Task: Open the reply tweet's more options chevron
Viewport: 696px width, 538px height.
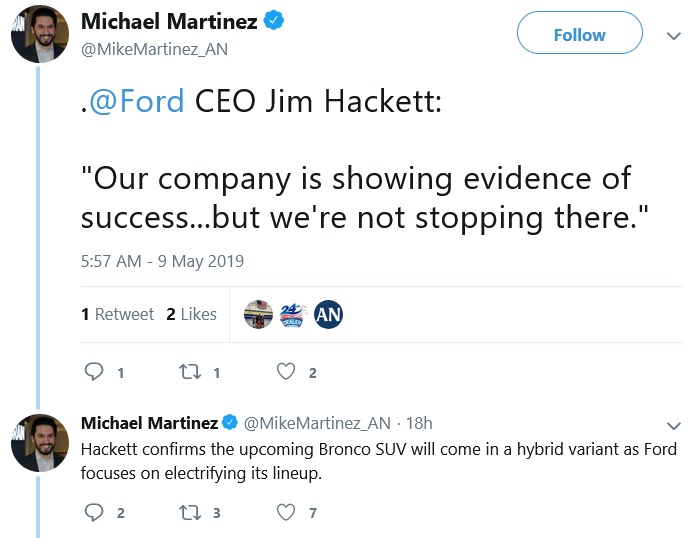Action: [x=674, y=423]
